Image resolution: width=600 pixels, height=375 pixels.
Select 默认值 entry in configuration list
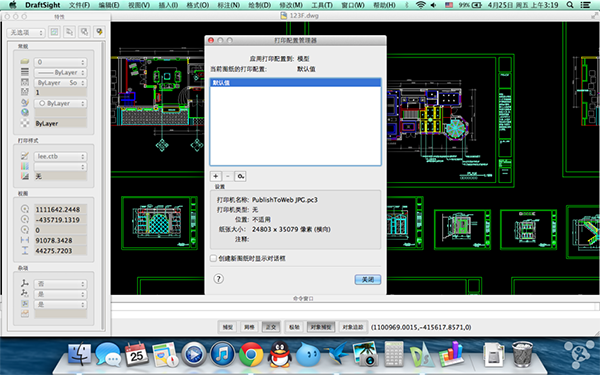point(295,83)
